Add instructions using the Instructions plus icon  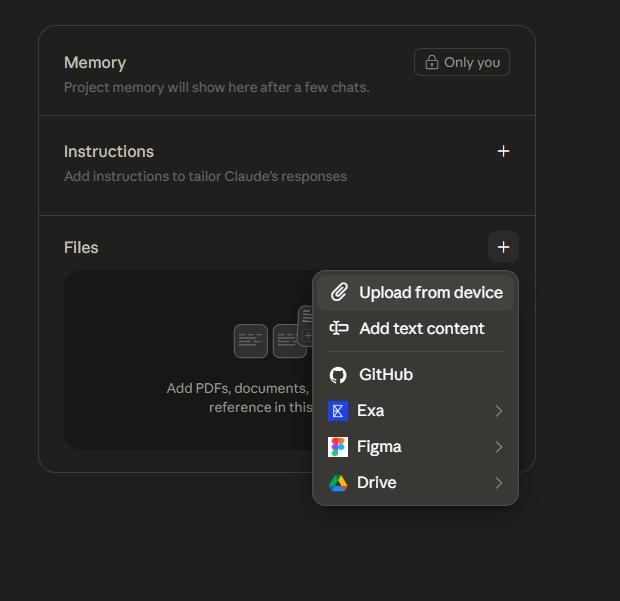(x=503, y=151)
